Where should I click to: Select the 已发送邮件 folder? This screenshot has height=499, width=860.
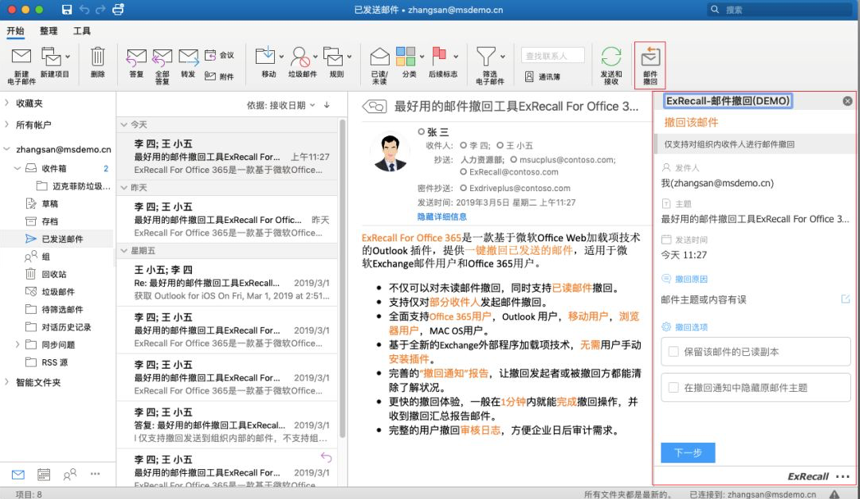[x=57, y=239]
